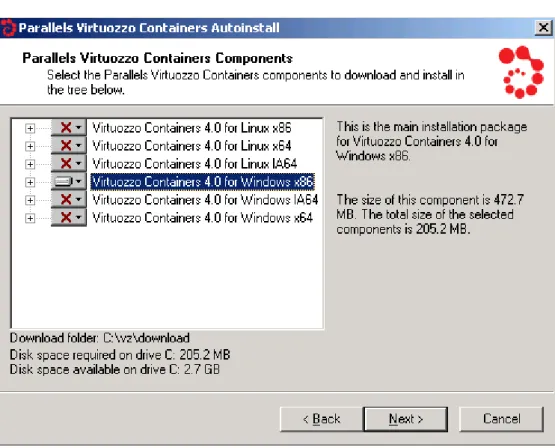Expand the Linux IA64 tree node
This screenshot has height=448, width=555.
(x=30, y=164)
